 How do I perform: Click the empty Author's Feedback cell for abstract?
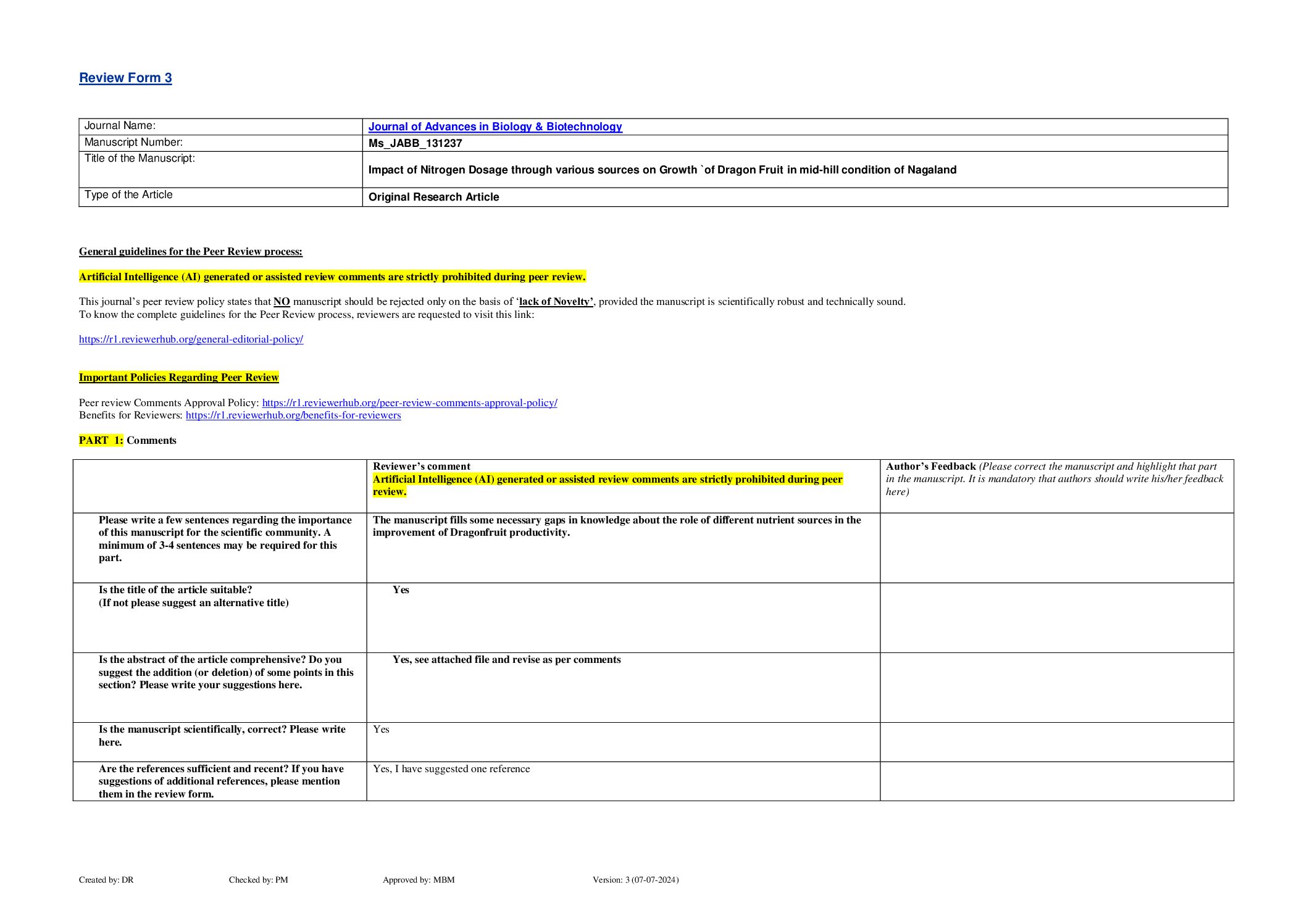click(x=1056, y=687)
